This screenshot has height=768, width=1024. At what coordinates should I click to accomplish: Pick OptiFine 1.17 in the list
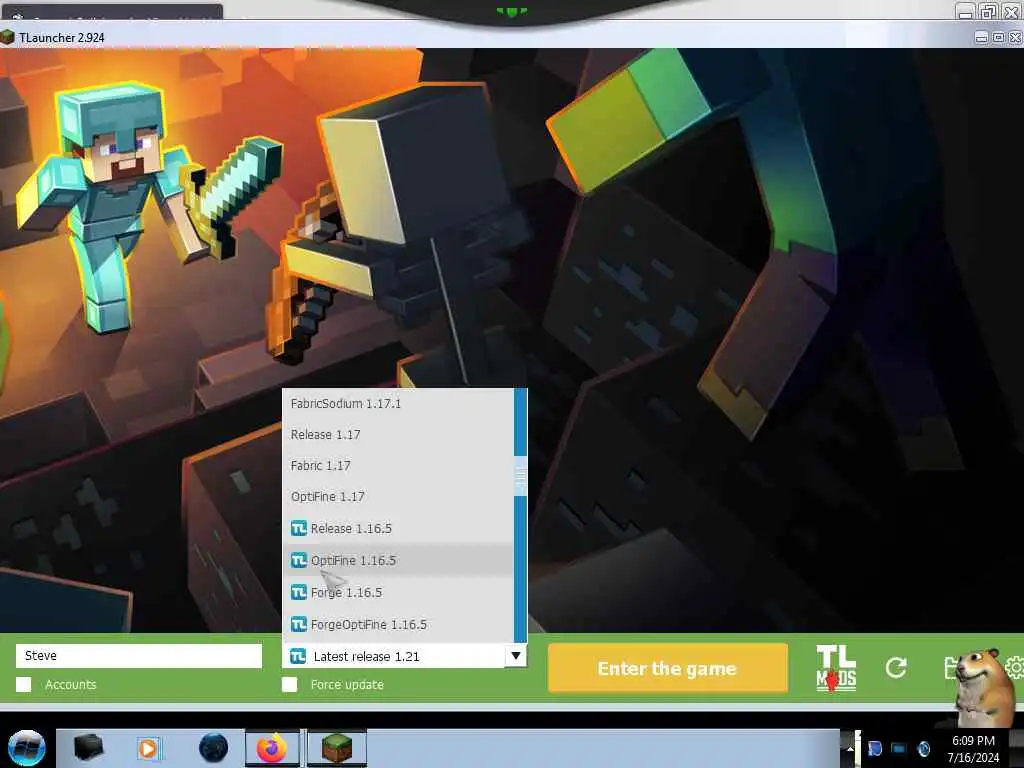click(x=398, y=496)
